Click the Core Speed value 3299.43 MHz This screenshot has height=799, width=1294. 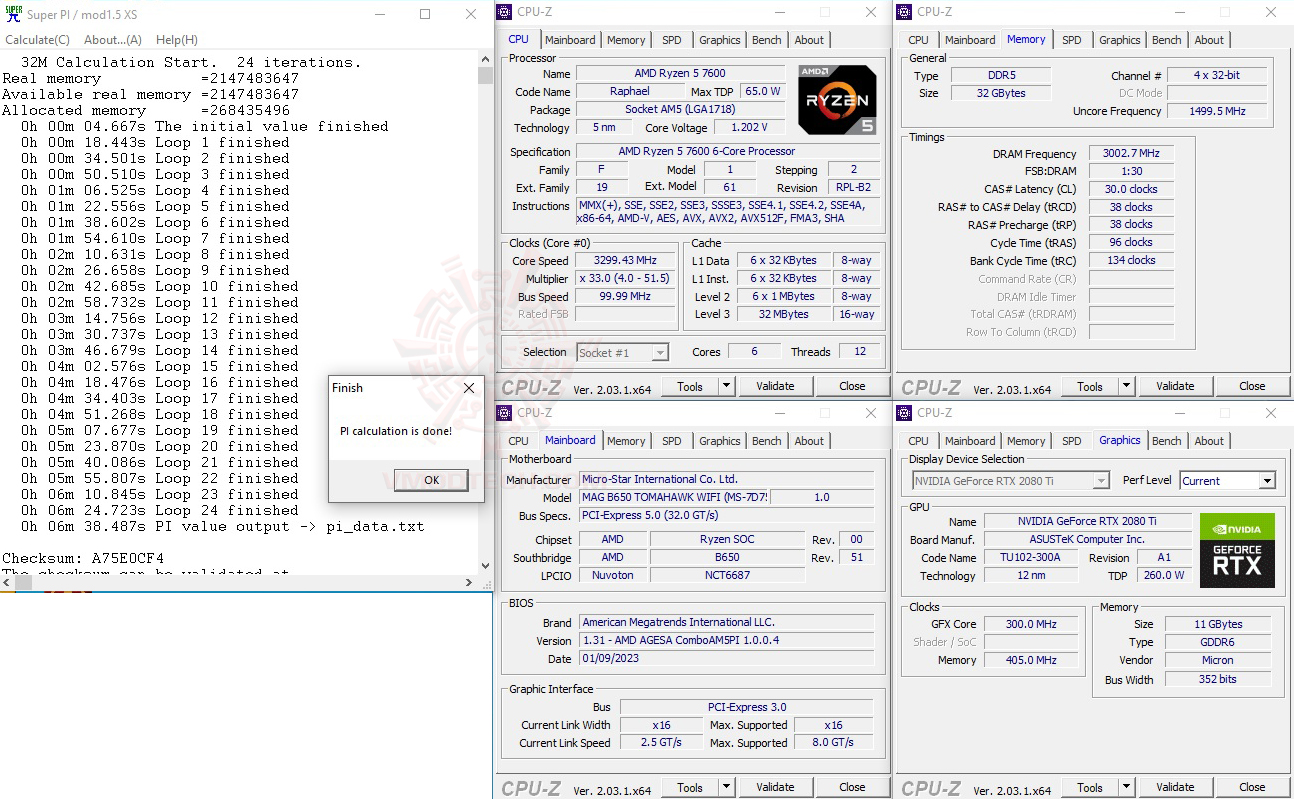point(626,261)
